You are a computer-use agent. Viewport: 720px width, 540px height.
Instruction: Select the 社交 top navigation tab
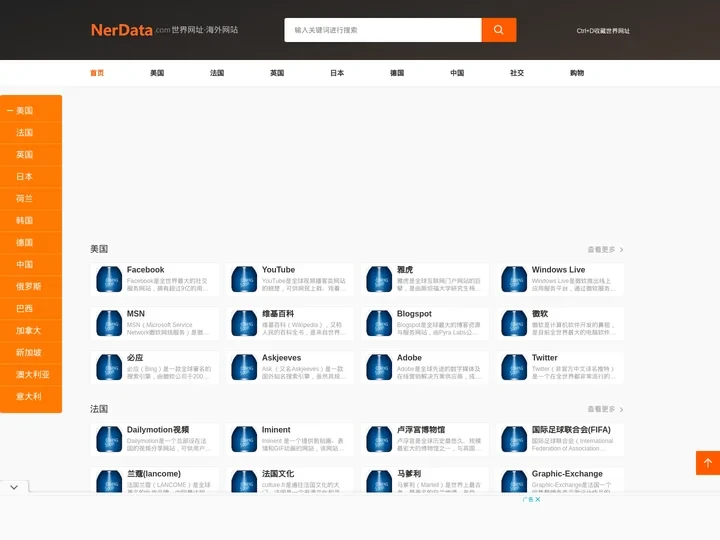517,73
